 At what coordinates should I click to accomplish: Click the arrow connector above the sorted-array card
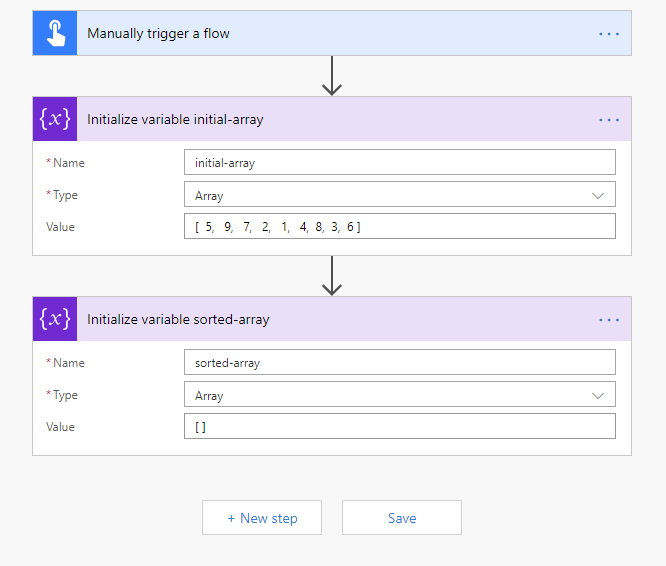click(x=332, y=276)
